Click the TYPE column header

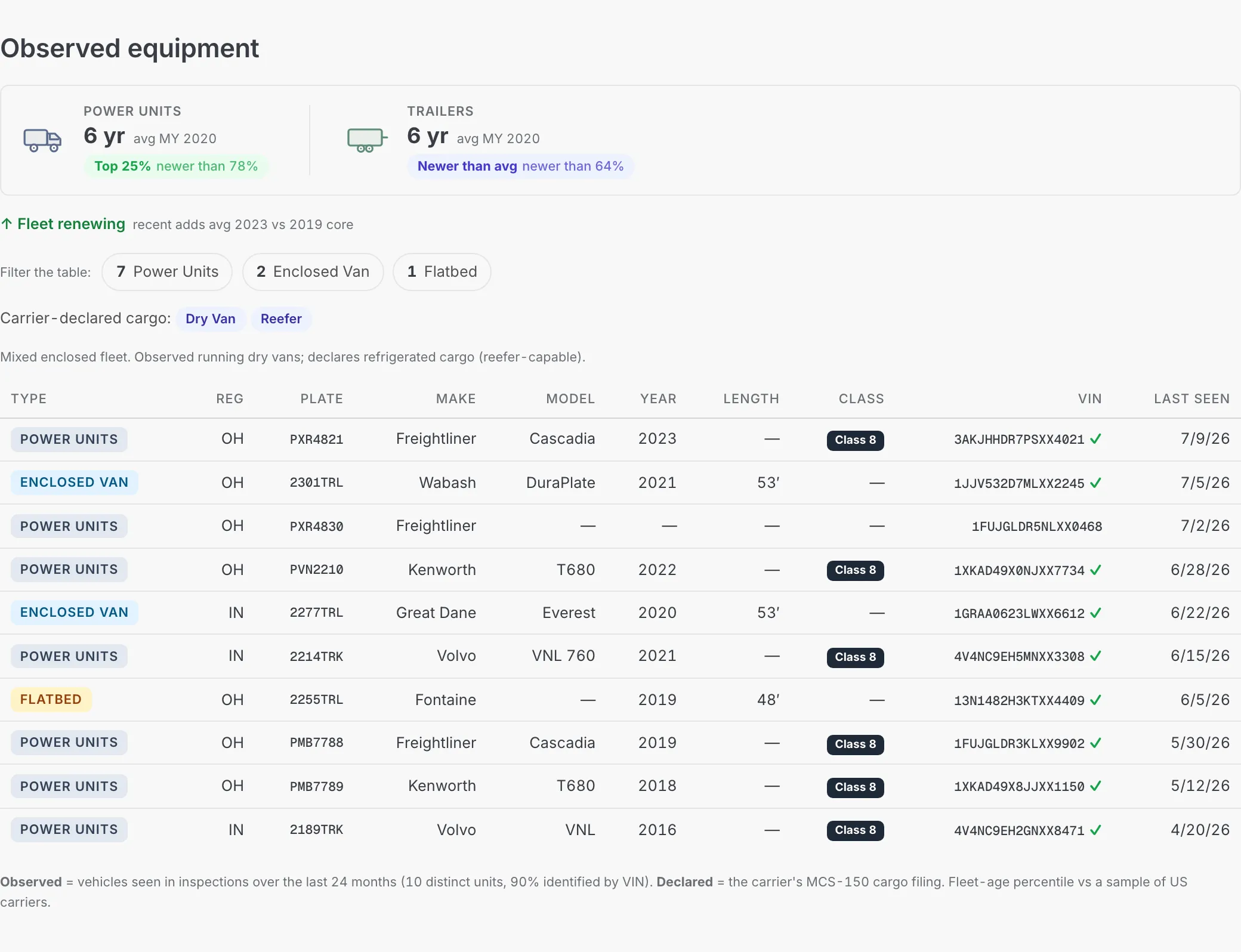click(29, 399)
